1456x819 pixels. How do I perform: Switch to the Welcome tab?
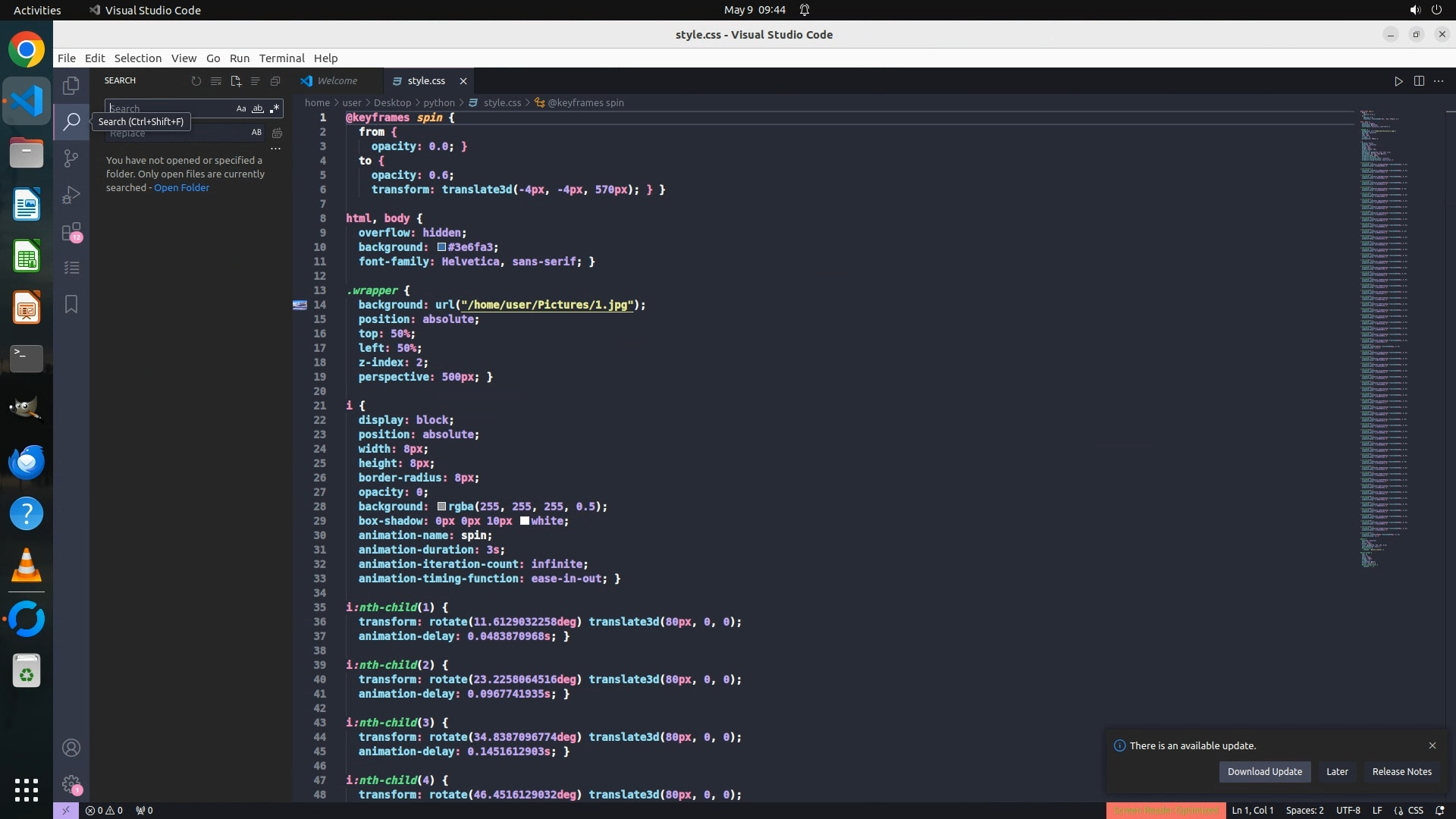point(337,80)
